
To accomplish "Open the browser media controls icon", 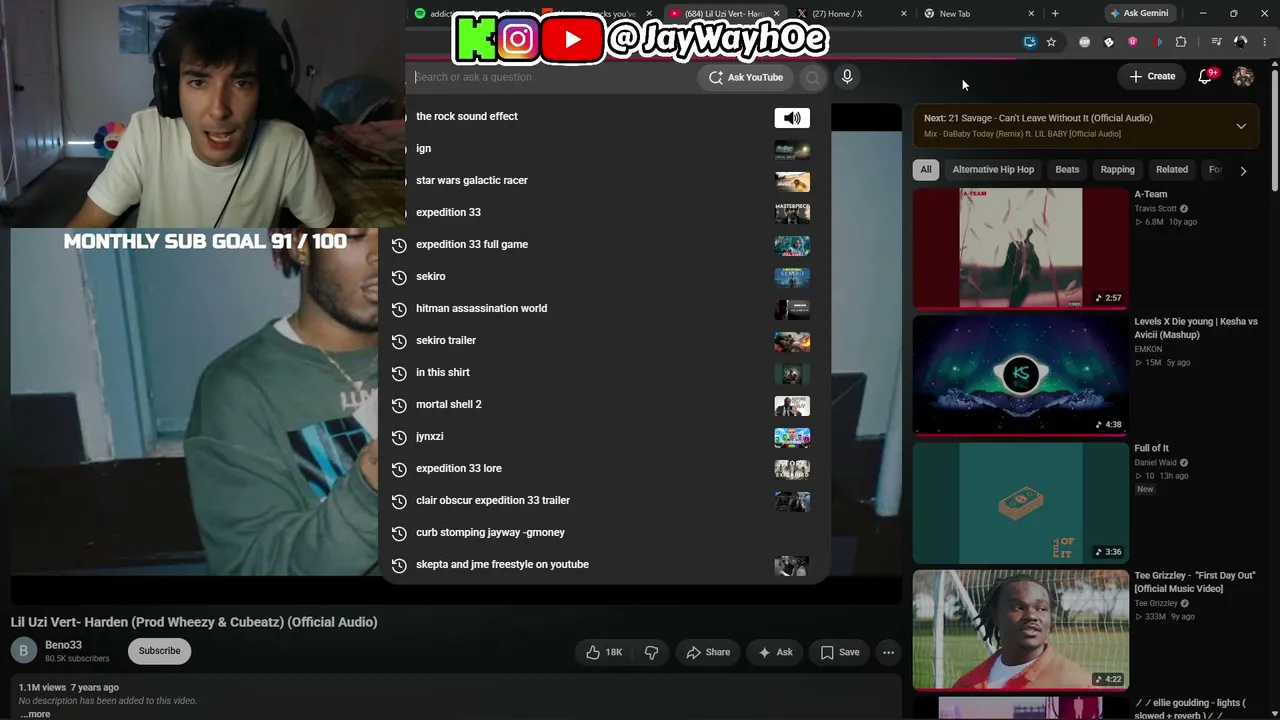I will pos(1216,42).
